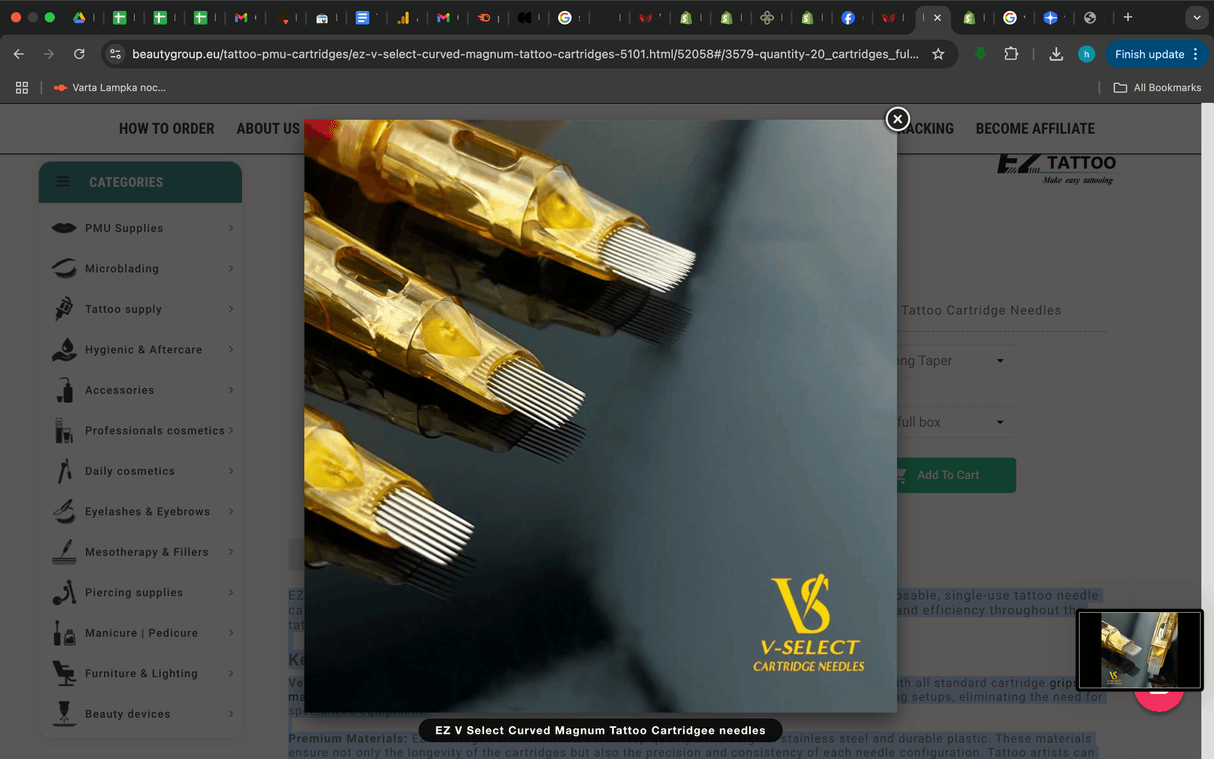Select the PMU Supplies category icon

click(62, 228)
